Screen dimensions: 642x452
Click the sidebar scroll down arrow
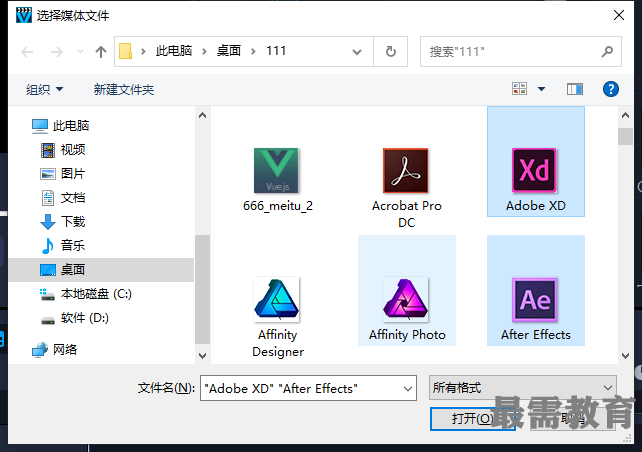(x=202, y=355)
